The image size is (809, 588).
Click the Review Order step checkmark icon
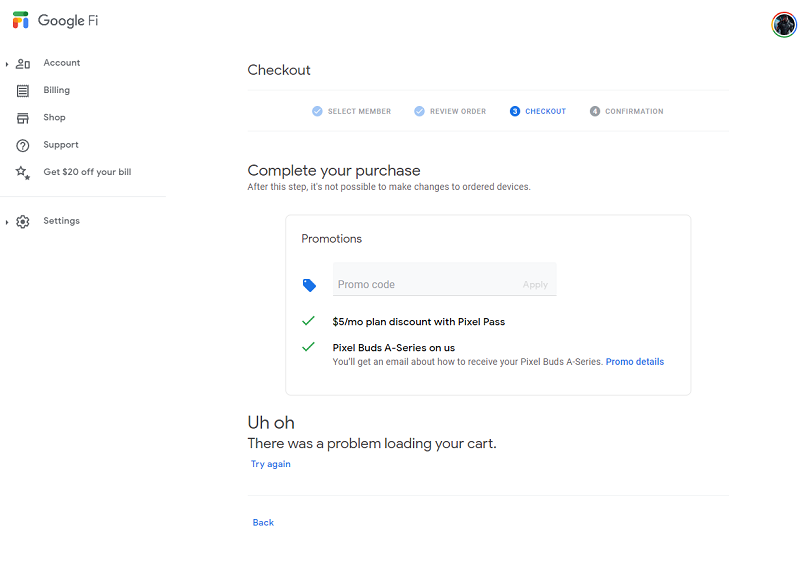pos(419,111)
